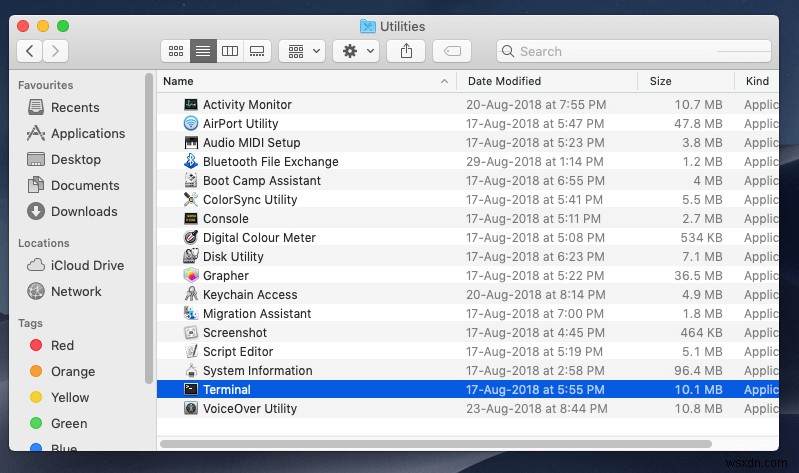Open the gear action menu
Viewport: 799px width, 473px height.
click(356, 51)
